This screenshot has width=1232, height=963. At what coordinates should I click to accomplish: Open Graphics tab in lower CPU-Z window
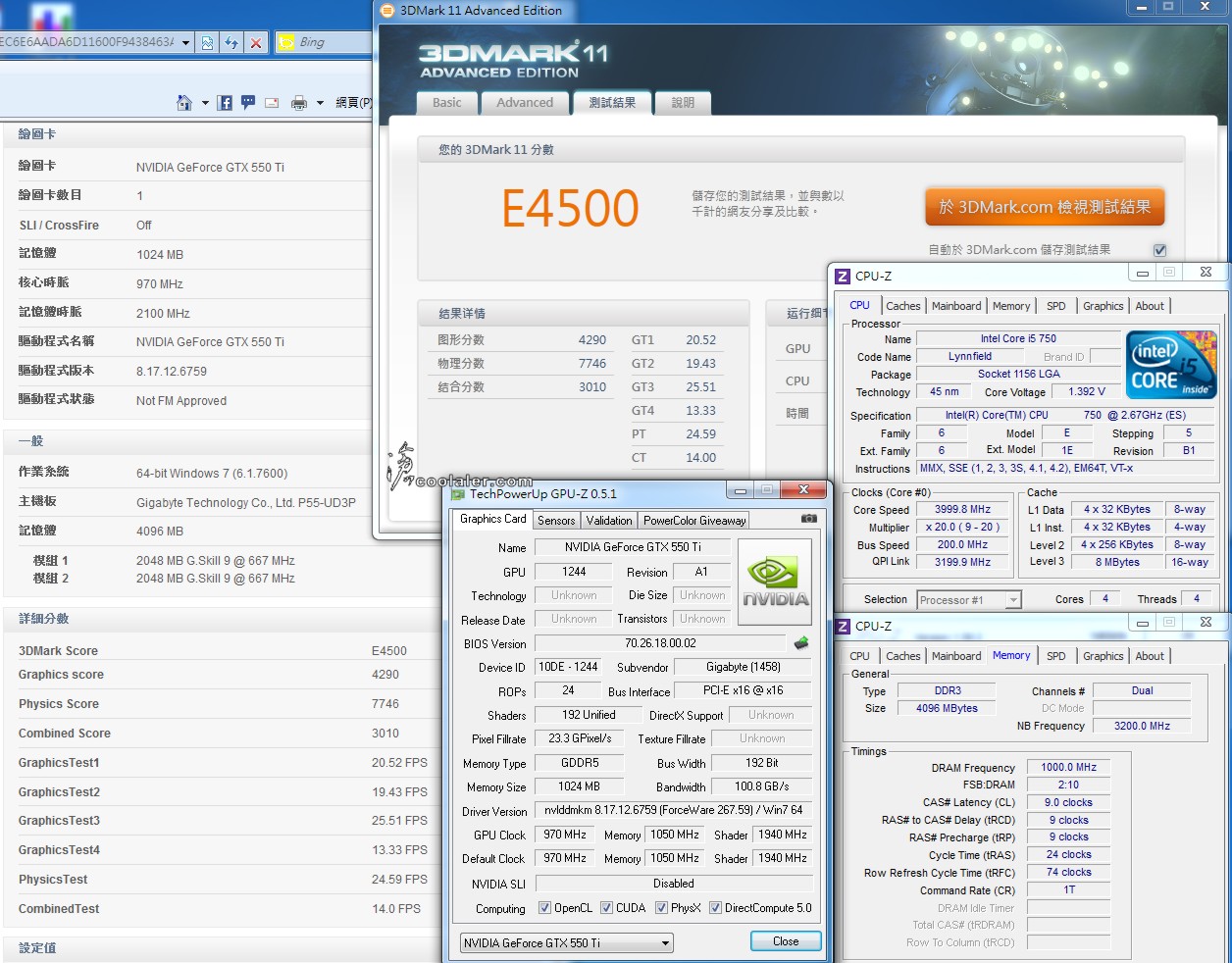[1104, 656]
